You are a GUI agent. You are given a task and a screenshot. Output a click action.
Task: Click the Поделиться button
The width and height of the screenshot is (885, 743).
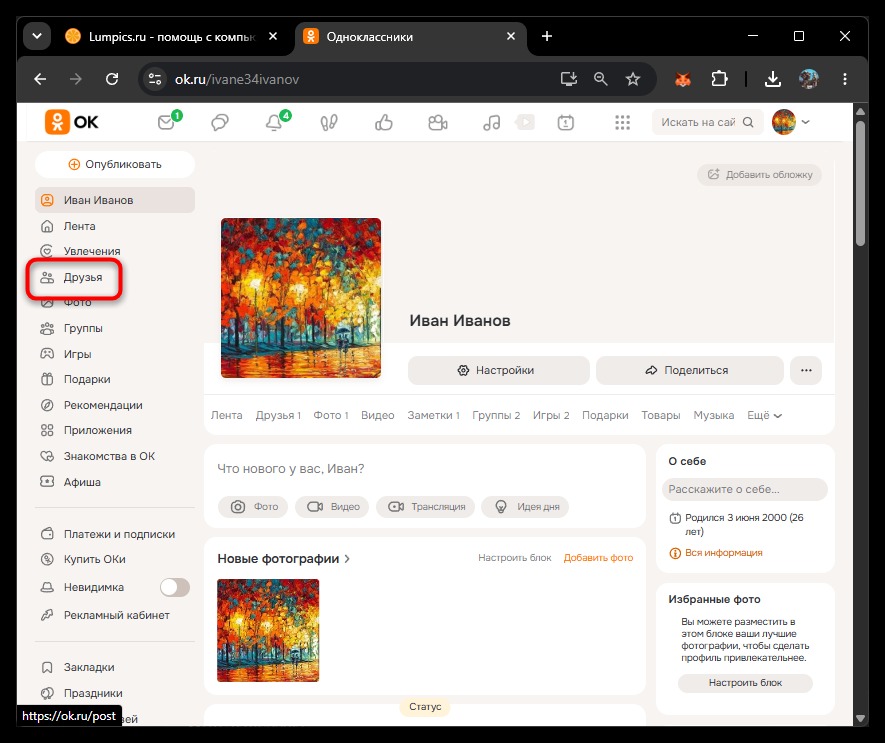pyautogui.click(x=690, y=370)
